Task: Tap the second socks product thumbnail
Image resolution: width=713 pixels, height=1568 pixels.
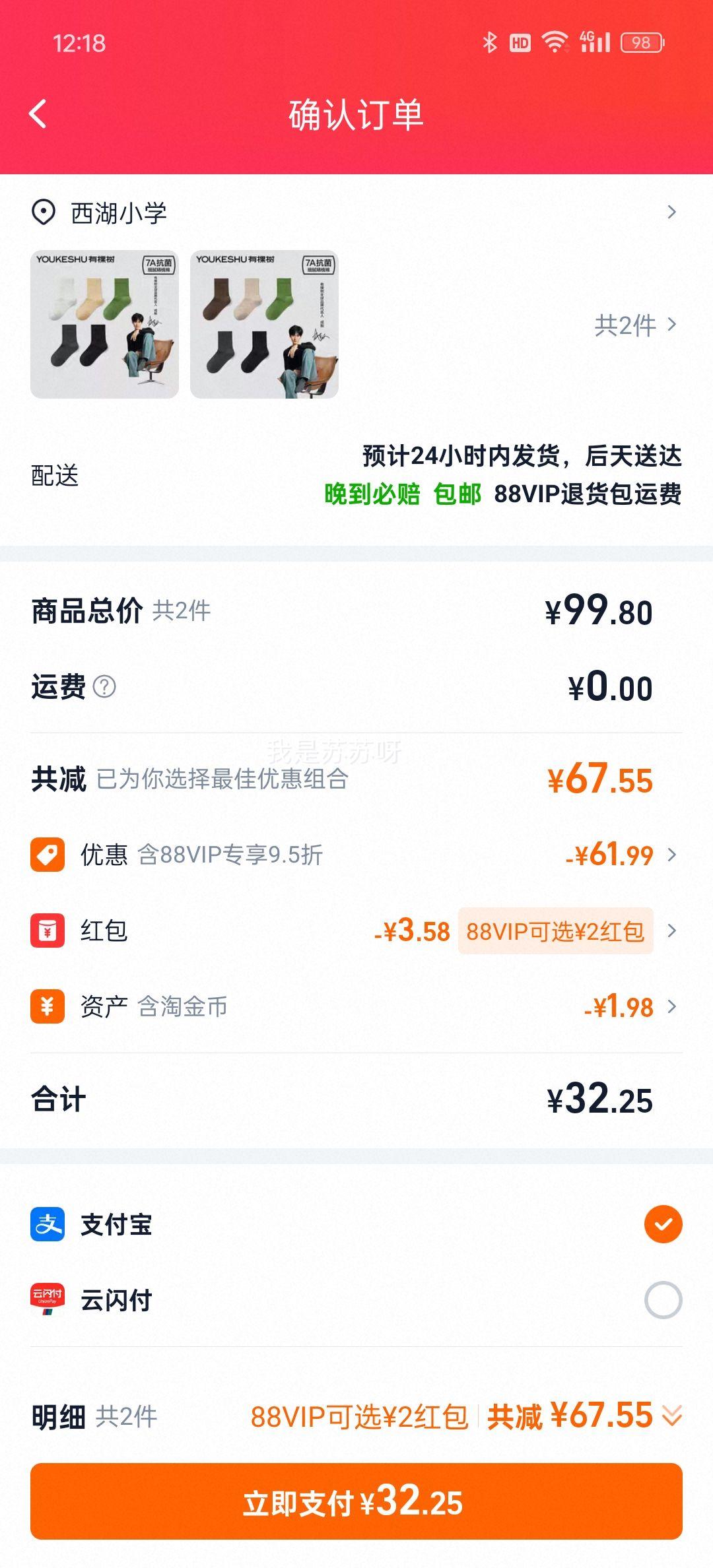Action: coord(264,324)
